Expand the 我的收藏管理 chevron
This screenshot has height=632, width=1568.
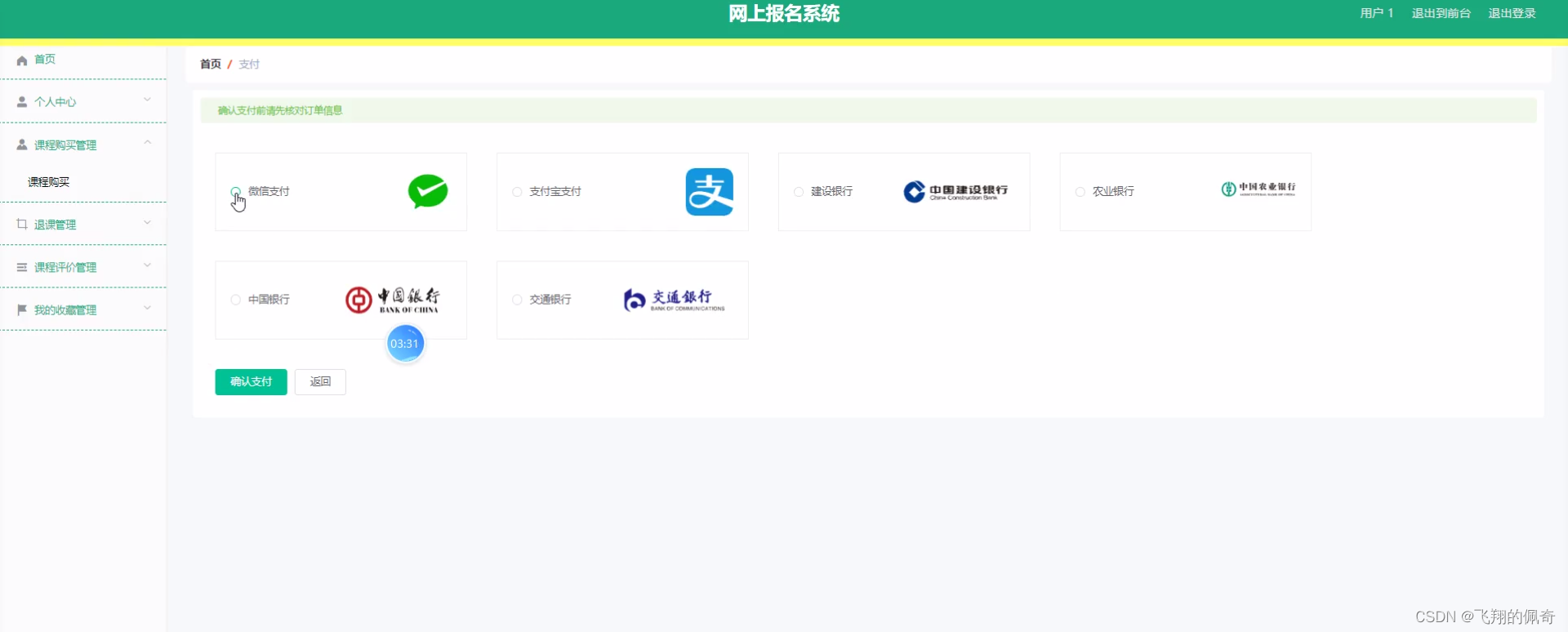tap(148, 307)
